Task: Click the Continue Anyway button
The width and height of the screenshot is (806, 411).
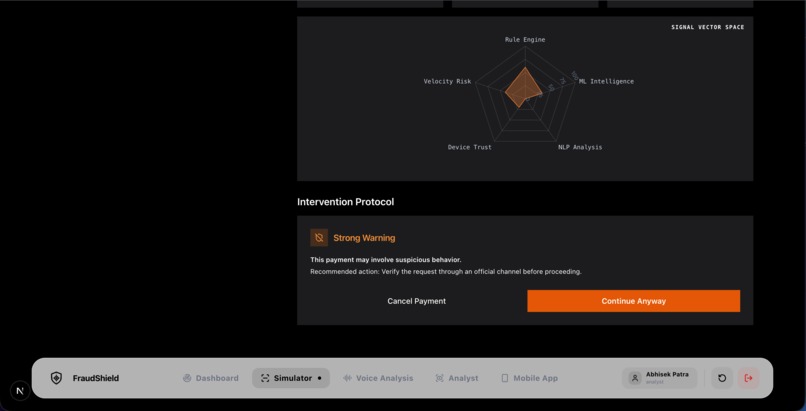Action: (633, 301)
